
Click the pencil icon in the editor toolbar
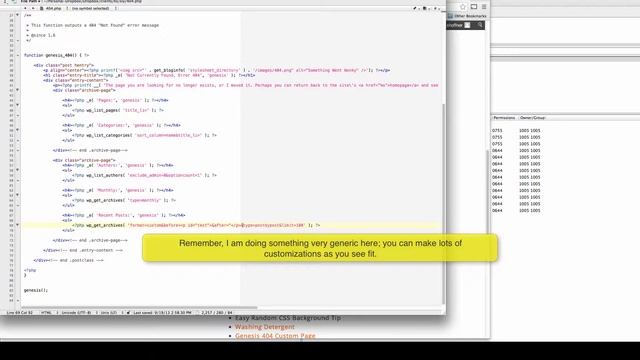(415, 8)
